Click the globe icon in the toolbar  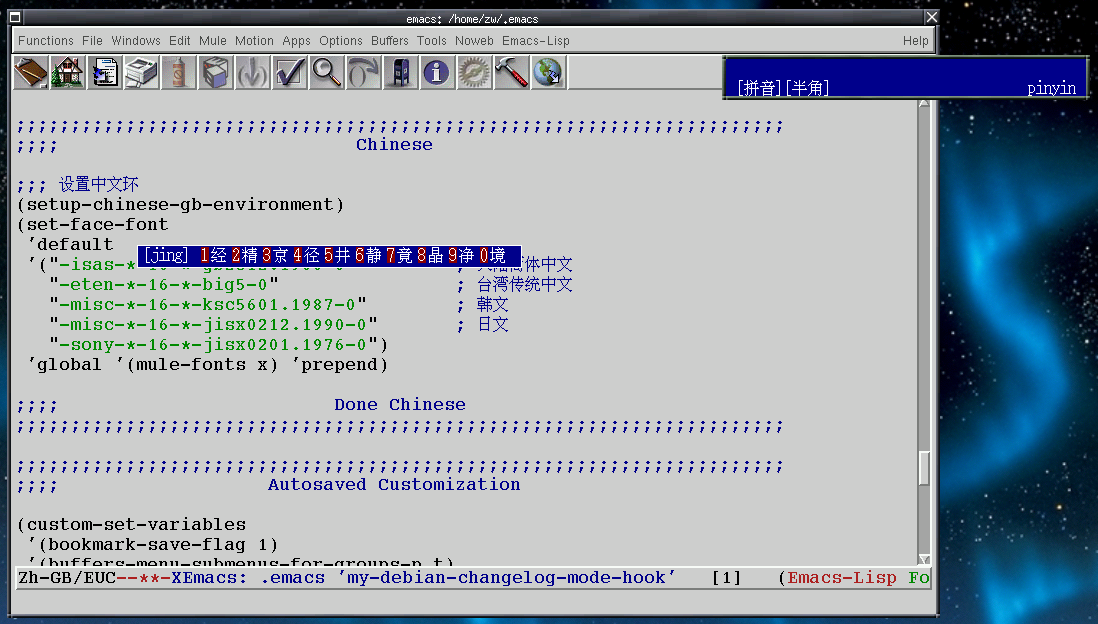[548, 73]
